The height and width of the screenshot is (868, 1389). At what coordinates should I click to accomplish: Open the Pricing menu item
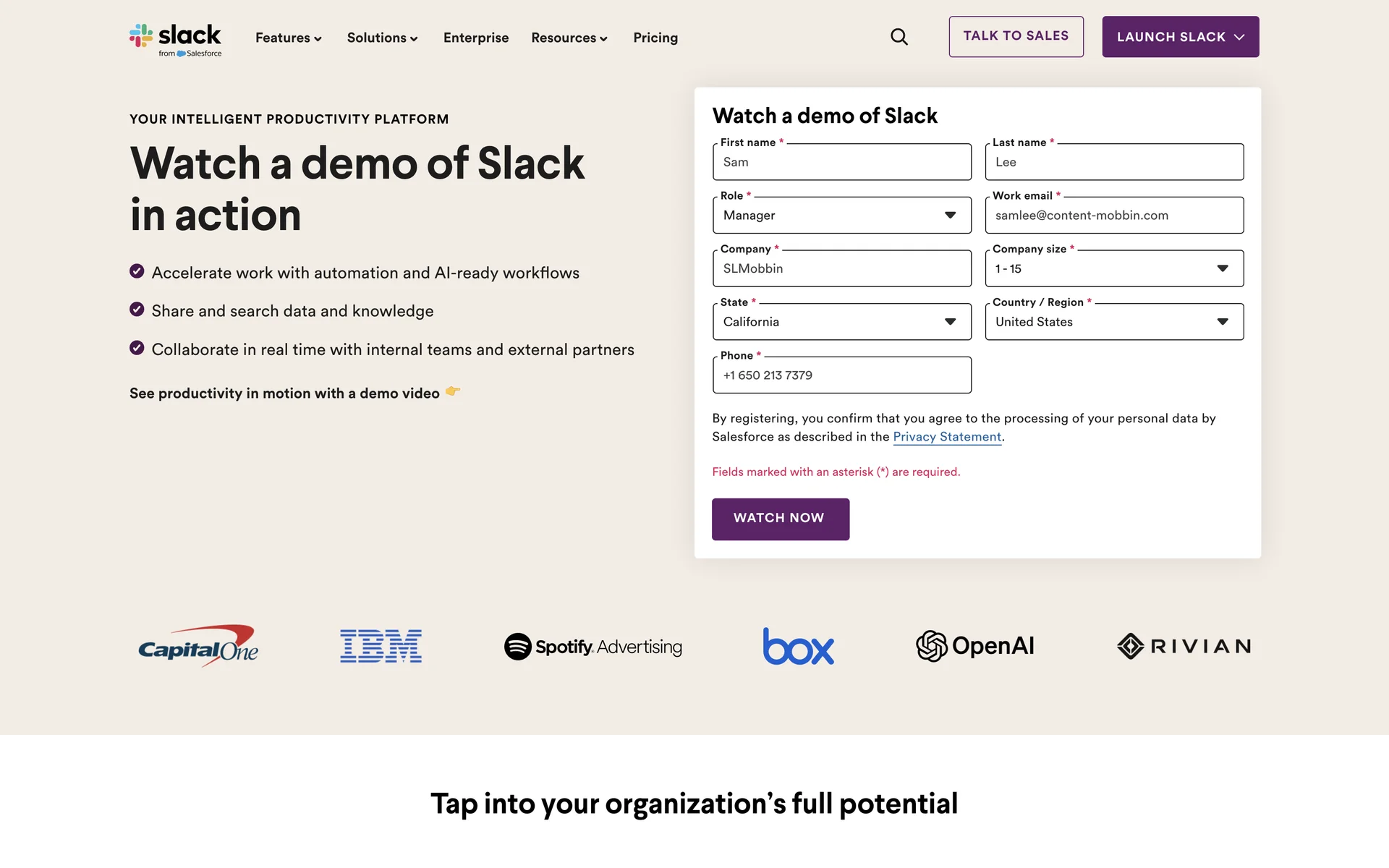coord(655,38)
